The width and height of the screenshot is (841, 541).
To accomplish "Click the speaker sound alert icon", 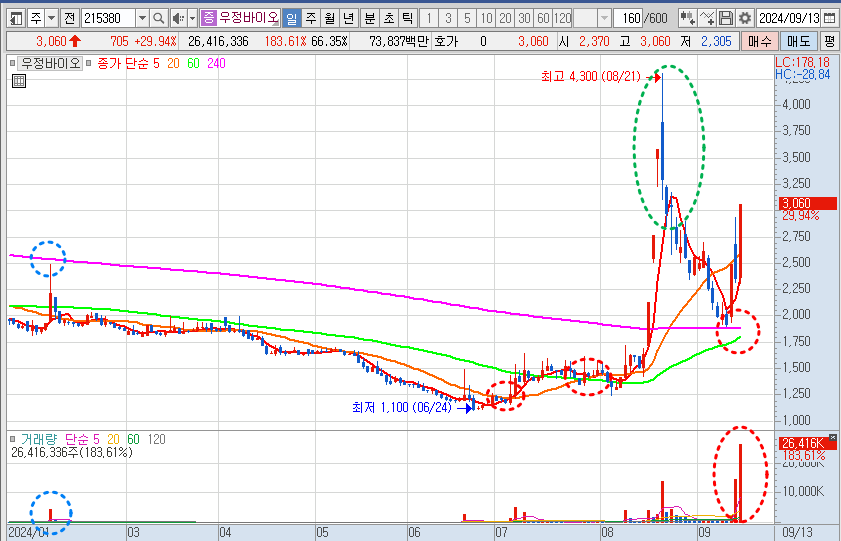I will point(178,19).
